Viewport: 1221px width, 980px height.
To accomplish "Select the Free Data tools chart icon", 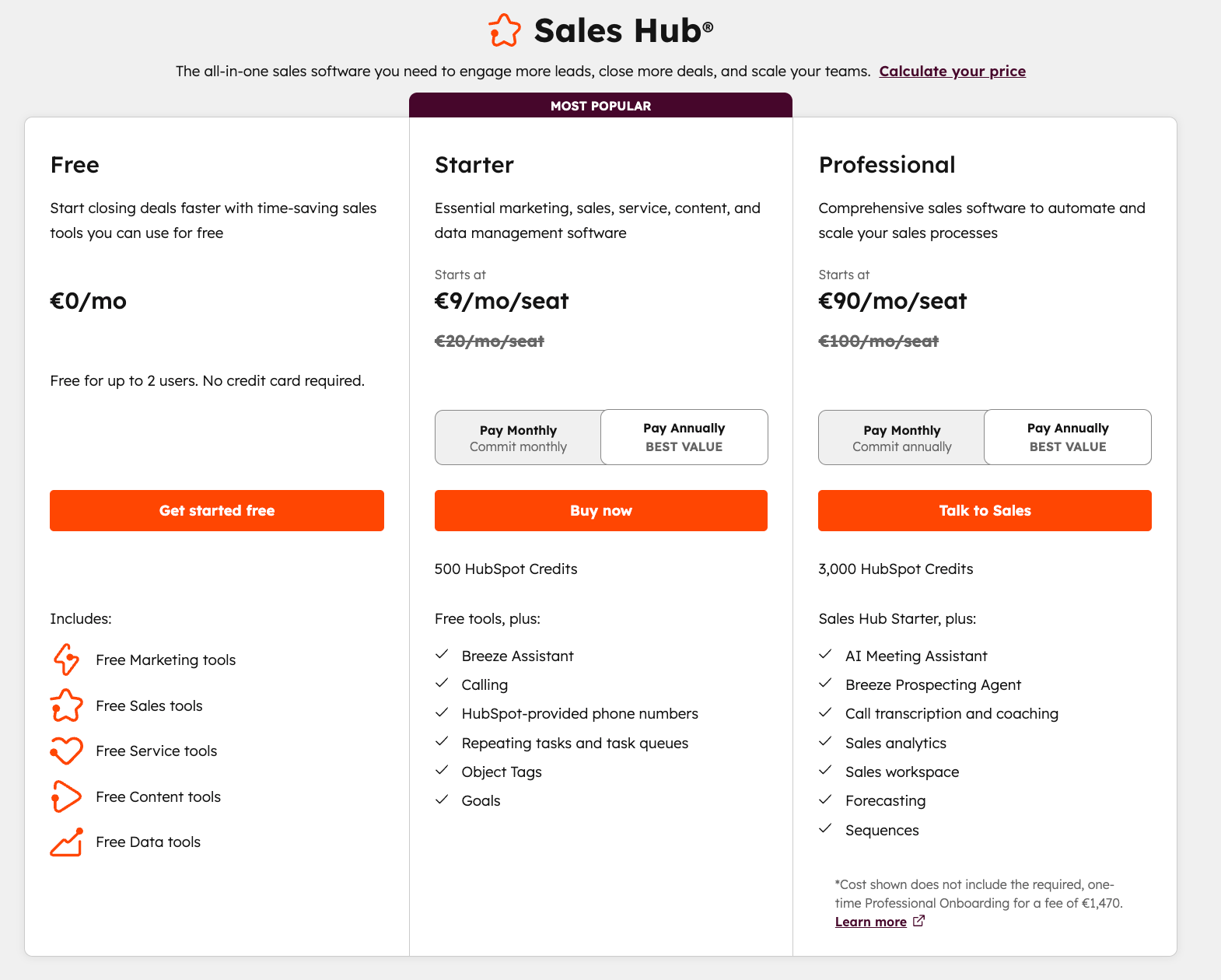I will 67,842.
